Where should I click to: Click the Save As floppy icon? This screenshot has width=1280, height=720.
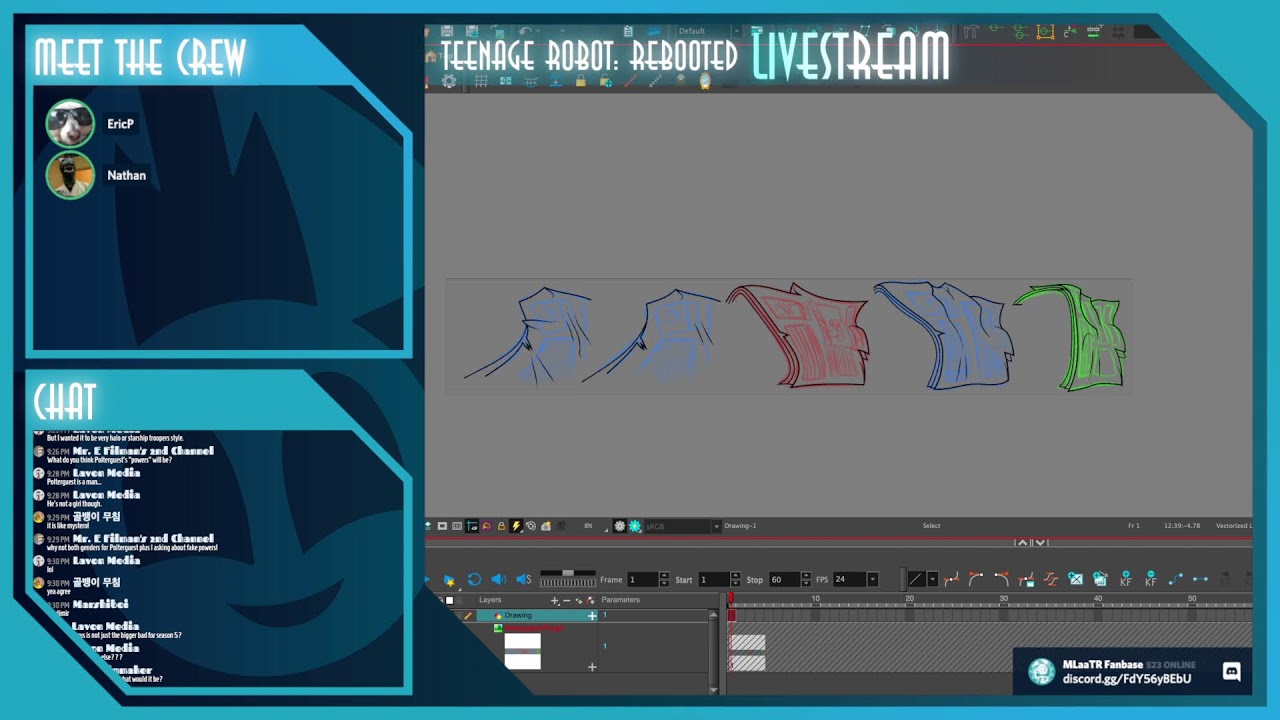click(472, 32)
